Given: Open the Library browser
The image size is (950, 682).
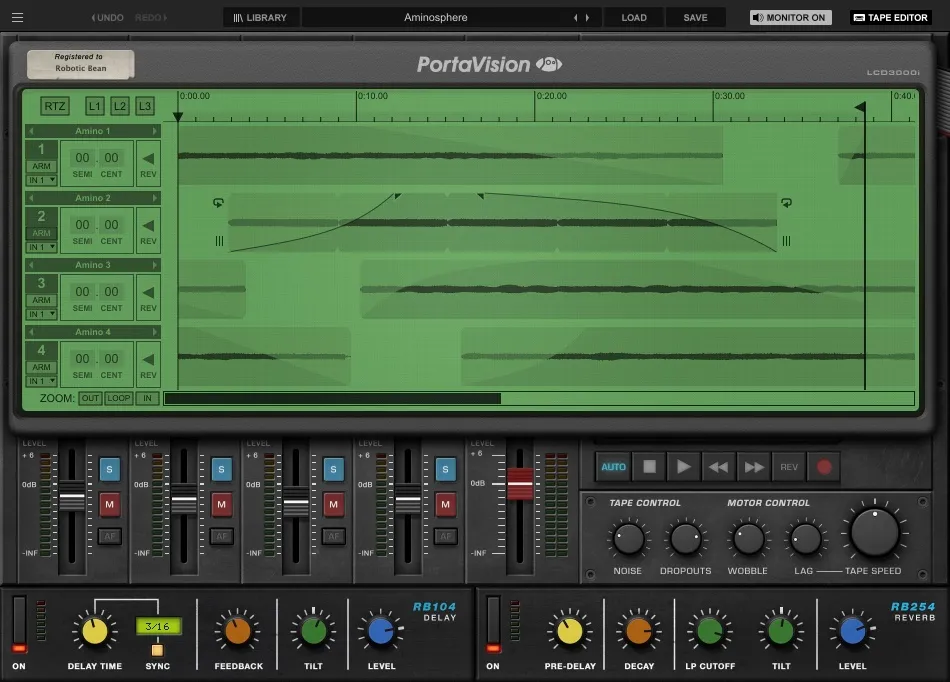Looking at the screenshot, I should click(x=261, y=18).
